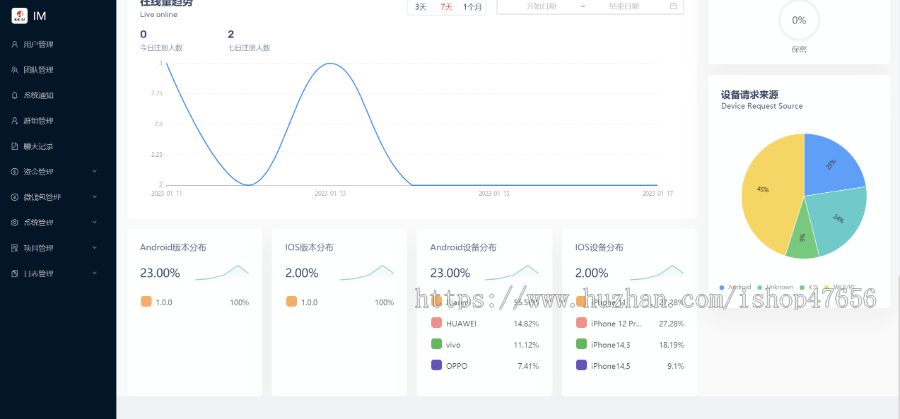Click sparkline chart in IOS设备分布 card
This screenshot has height=419, width=900.
coord(657,273)
